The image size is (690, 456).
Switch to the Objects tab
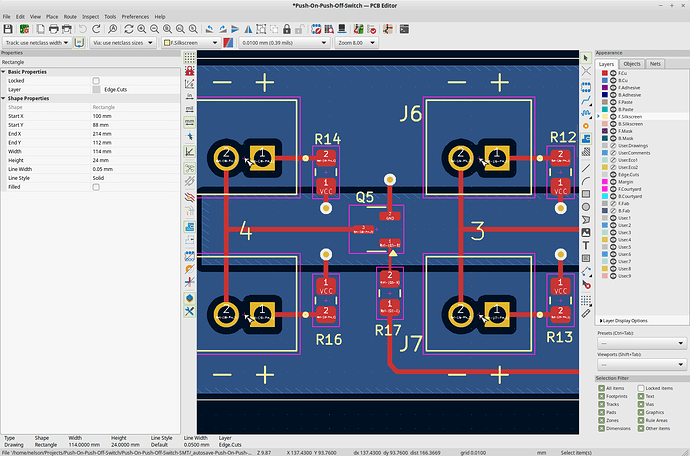632,64
